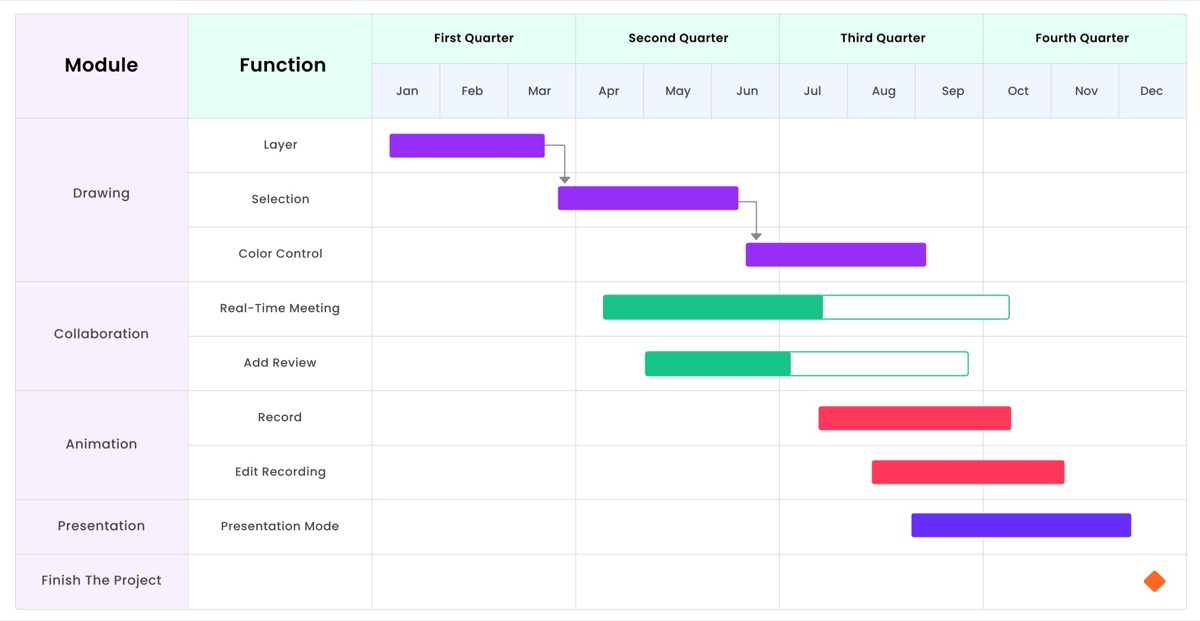The width and height of the screenshot is (1200, 621).
Task: Click the Animation module cell
Action: pyautogui.click(x=101, y=444)
